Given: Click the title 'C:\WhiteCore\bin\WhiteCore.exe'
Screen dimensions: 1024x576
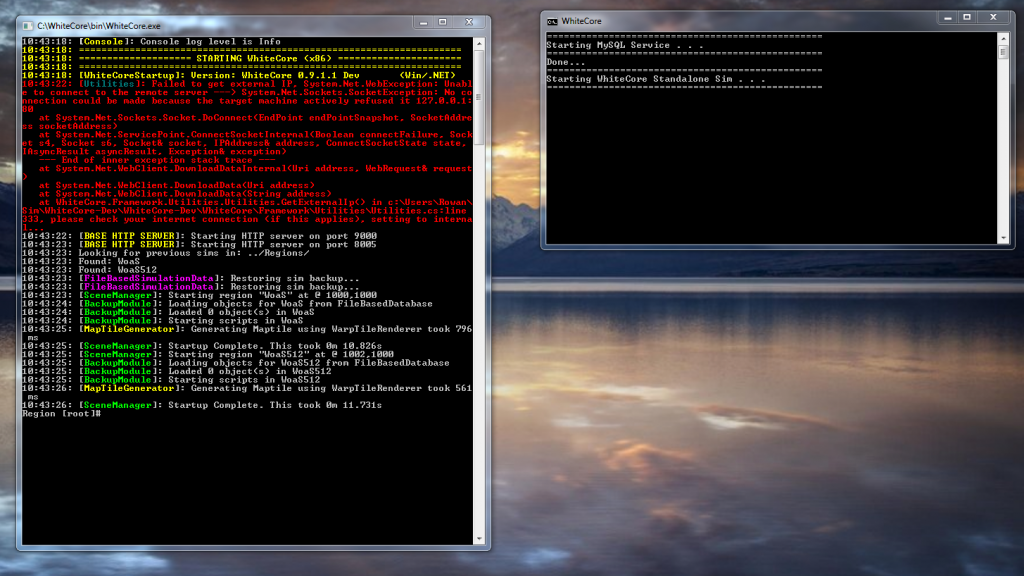Looking at the screenshot, I should point(99,26).
